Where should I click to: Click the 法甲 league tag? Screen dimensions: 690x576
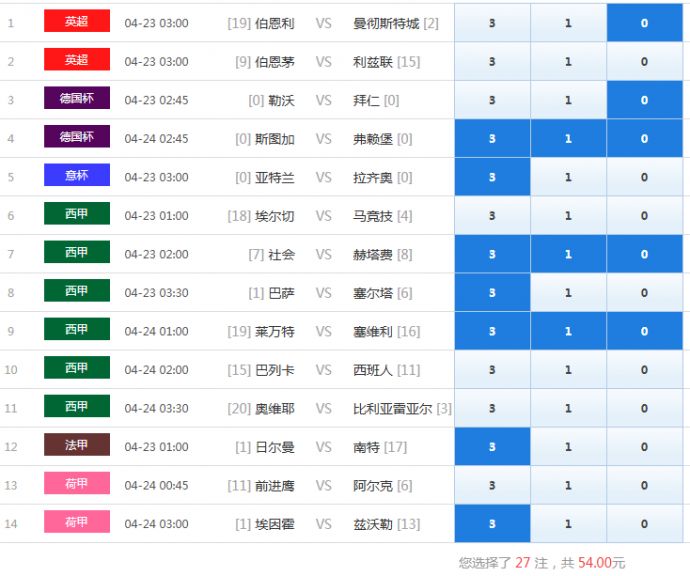point(77,445)
